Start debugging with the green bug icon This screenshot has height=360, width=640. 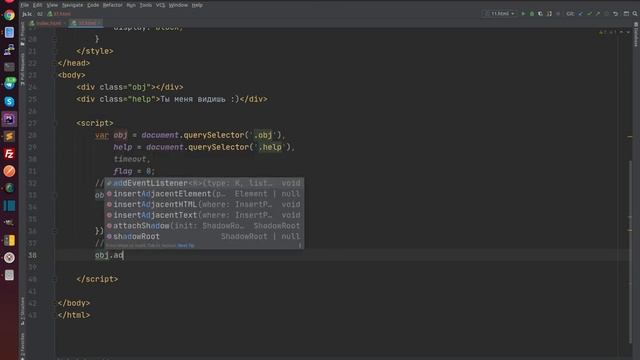point(531,14)
